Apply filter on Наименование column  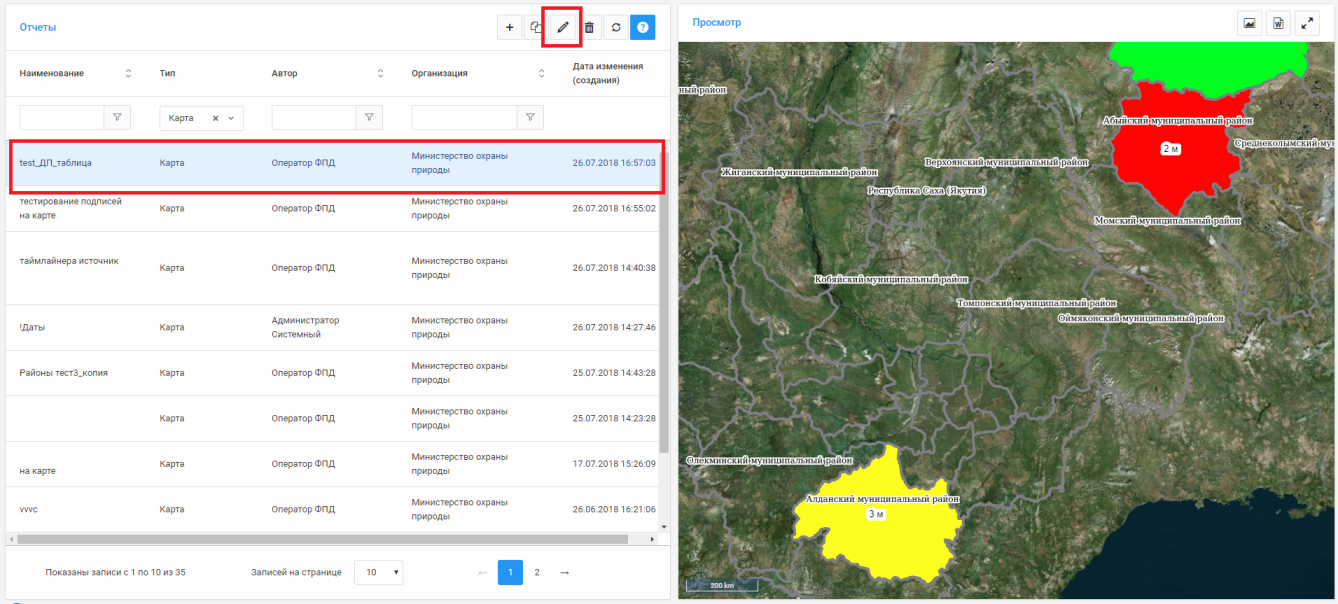point(118,118)
